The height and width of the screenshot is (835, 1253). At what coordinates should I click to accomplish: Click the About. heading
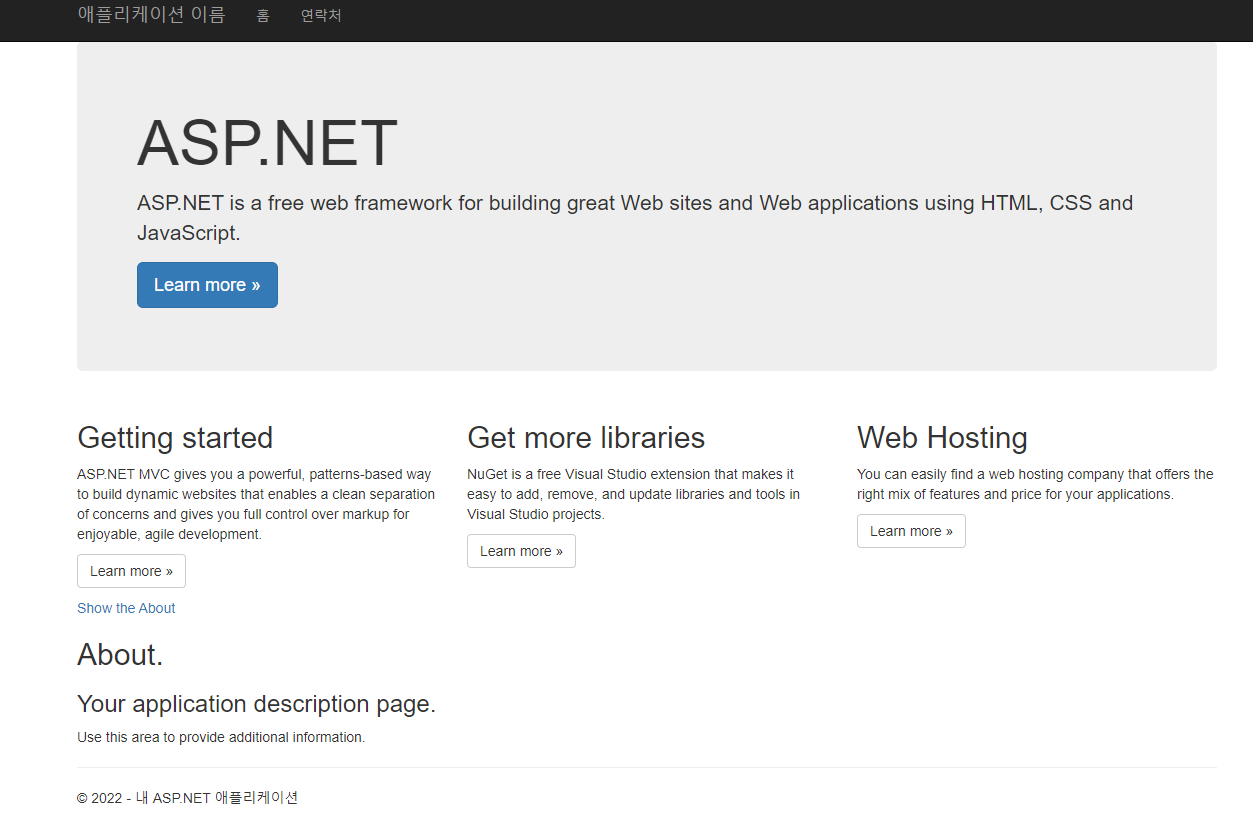(120, 655)
